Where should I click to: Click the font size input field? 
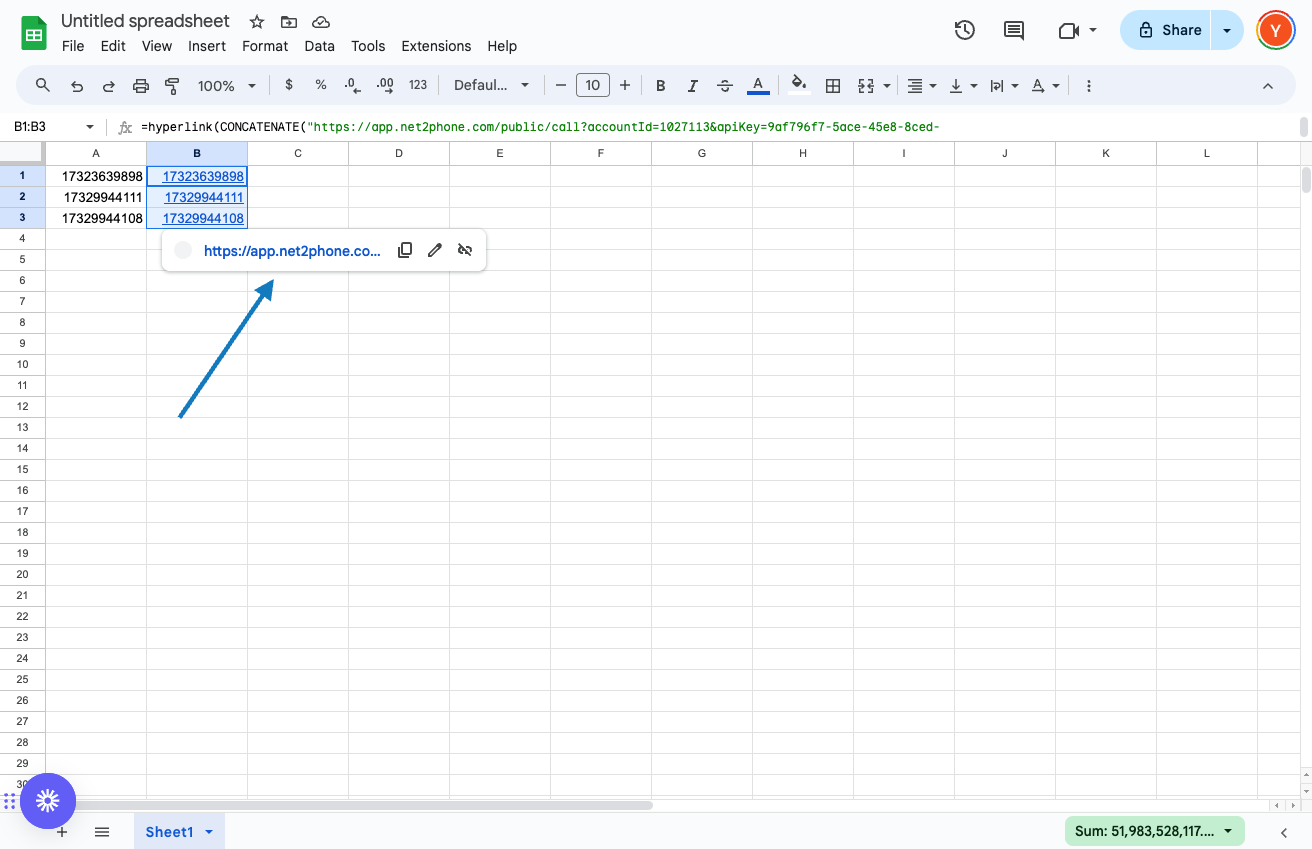[x=593, y=86]
